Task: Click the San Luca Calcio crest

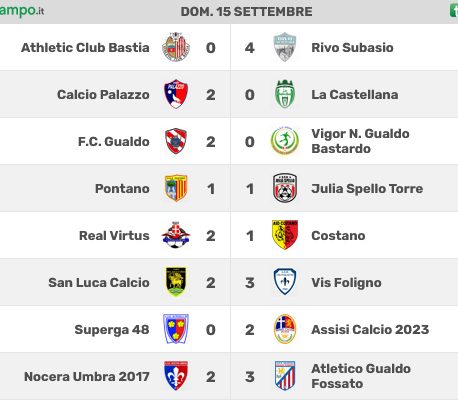Action: (176, 282)
